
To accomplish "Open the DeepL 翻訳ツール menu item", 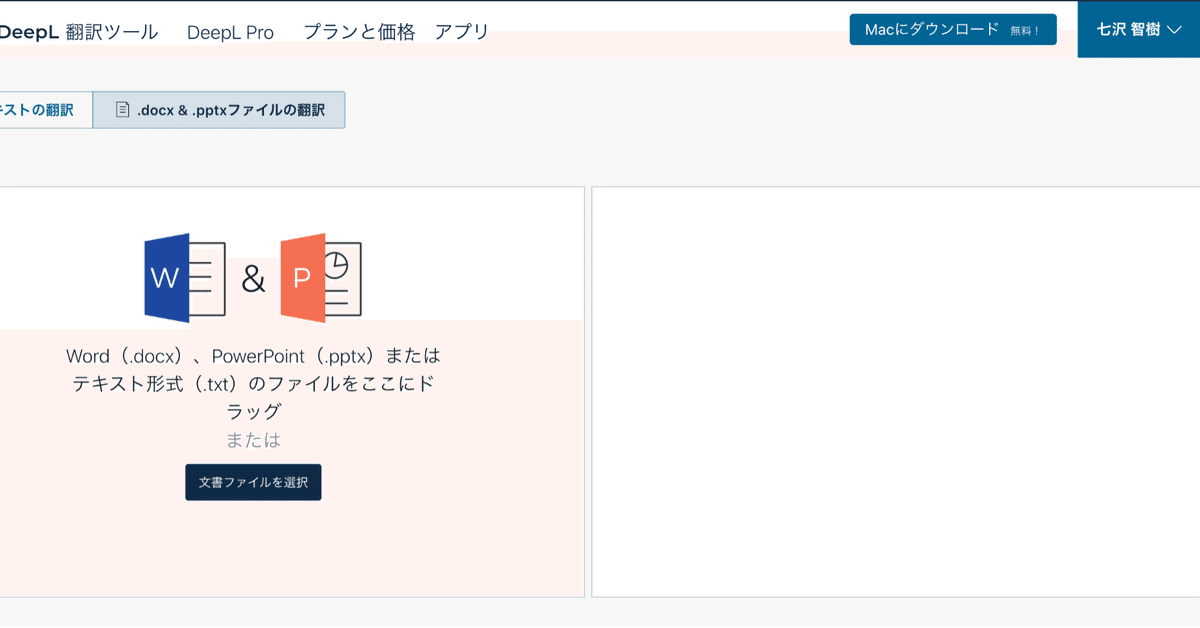I will [79, 32].
